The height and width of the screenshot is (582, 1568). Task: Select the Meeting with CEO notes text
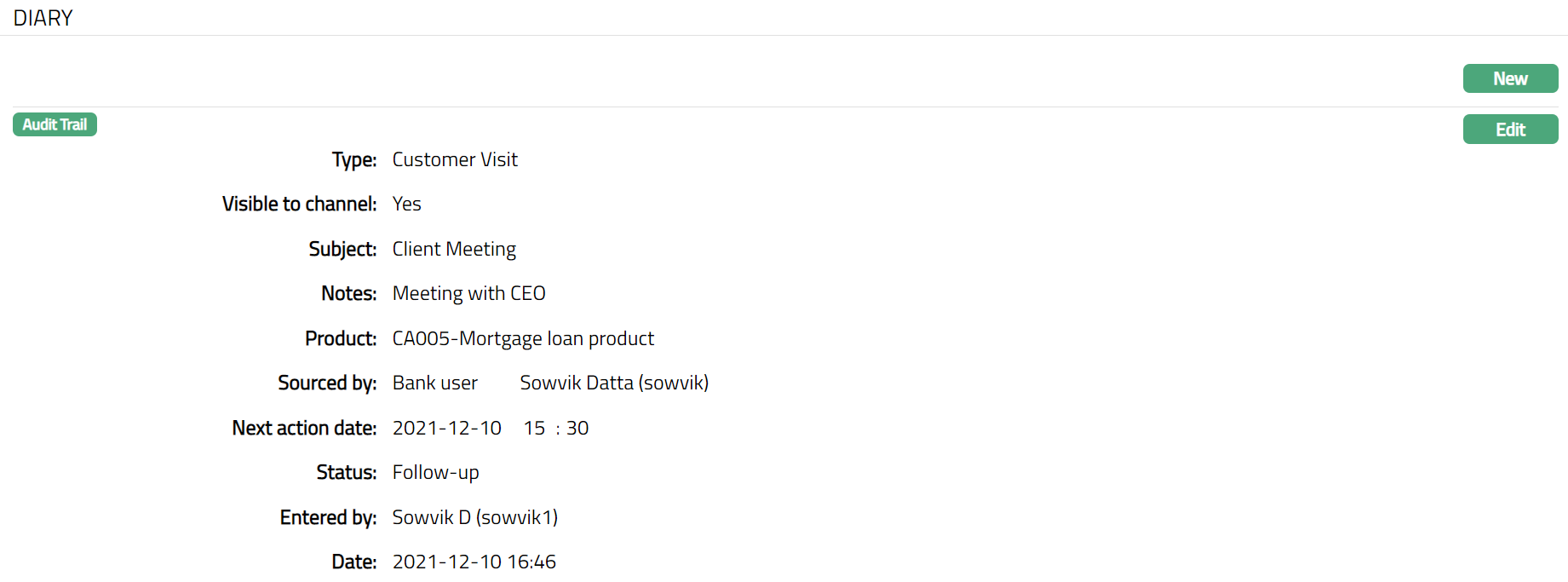tap(468, 293)
